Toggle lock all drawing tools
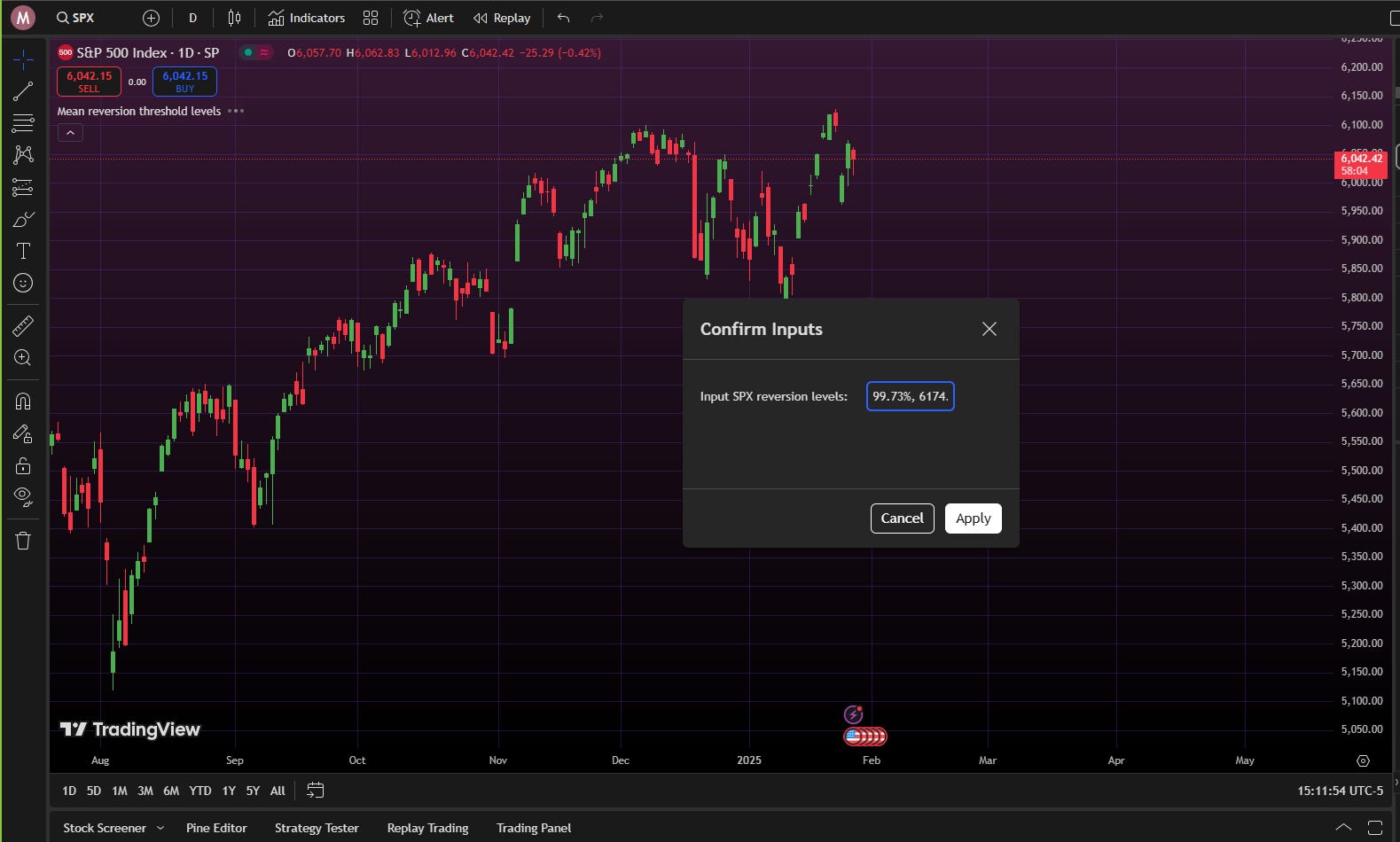1400x842 pixels. coord(23,465)
